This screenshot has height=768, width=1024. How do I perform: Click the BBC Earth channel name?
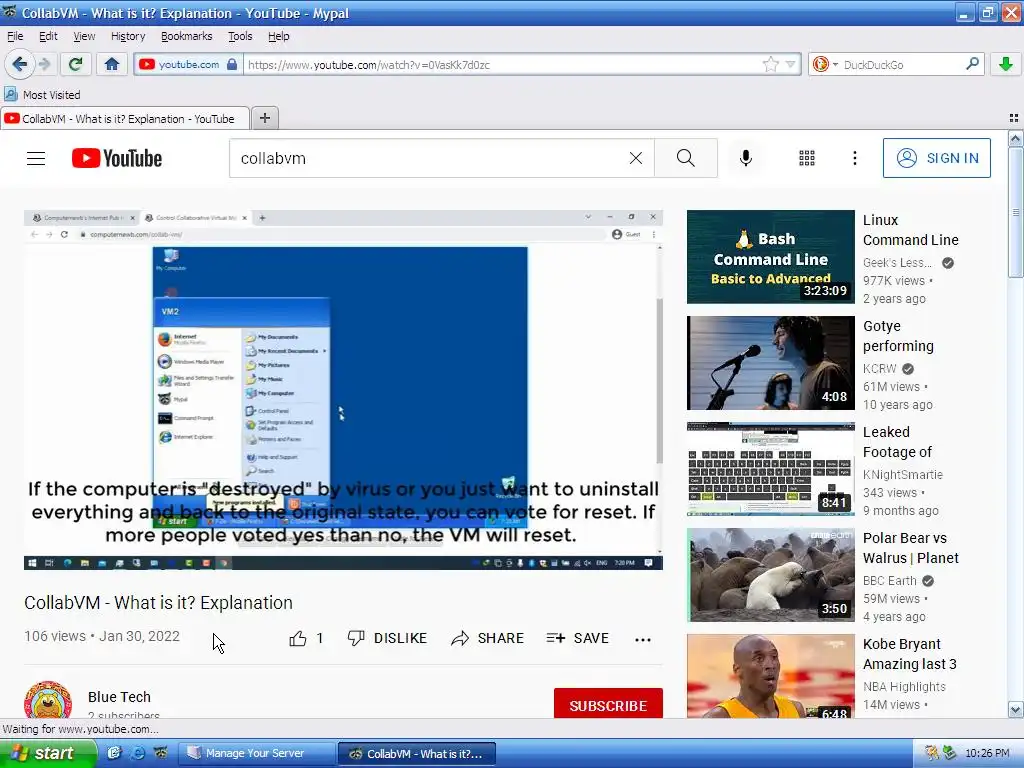(x=889, y=581)
